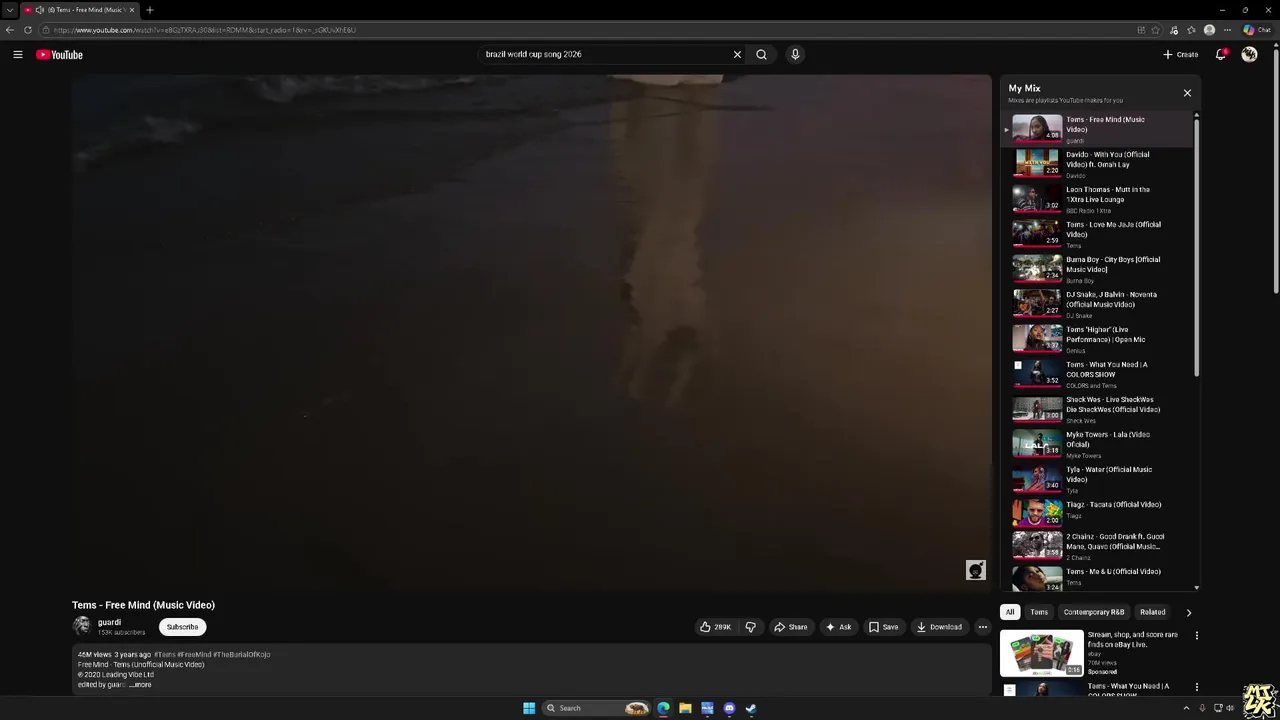Mute the tab via speaker icon
The height and width of the screenshot is (720, 1280).
[x=40, y=10]
